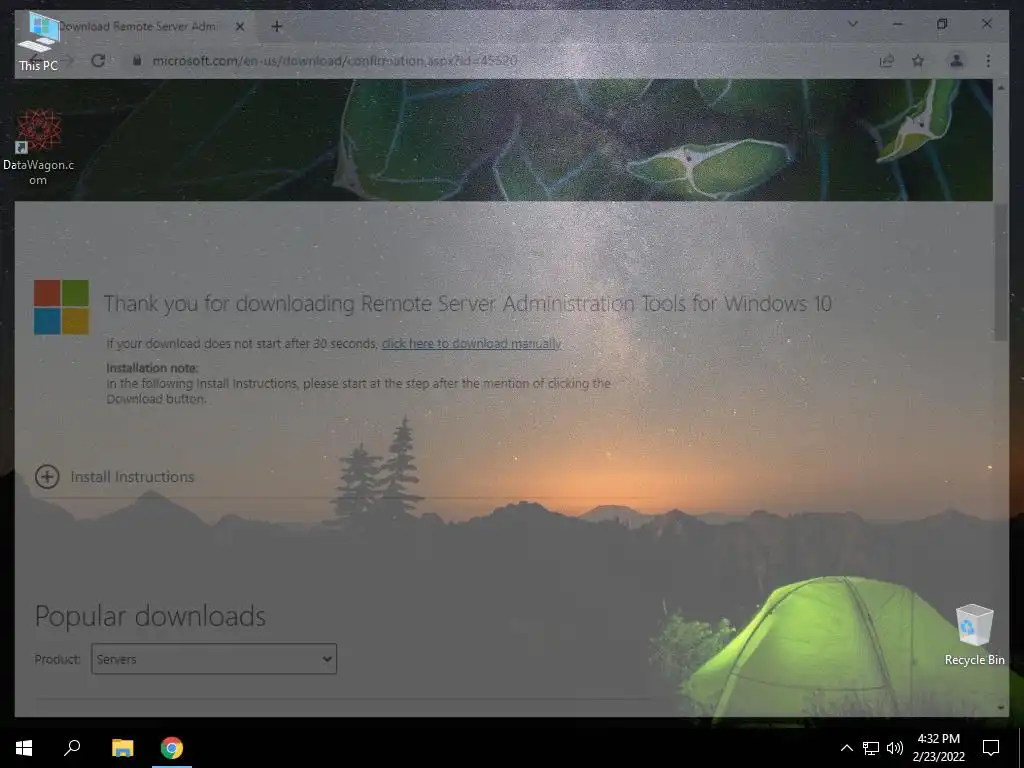
Task: Expand Install Instructions with the plus icon
Action: [47, 477]
